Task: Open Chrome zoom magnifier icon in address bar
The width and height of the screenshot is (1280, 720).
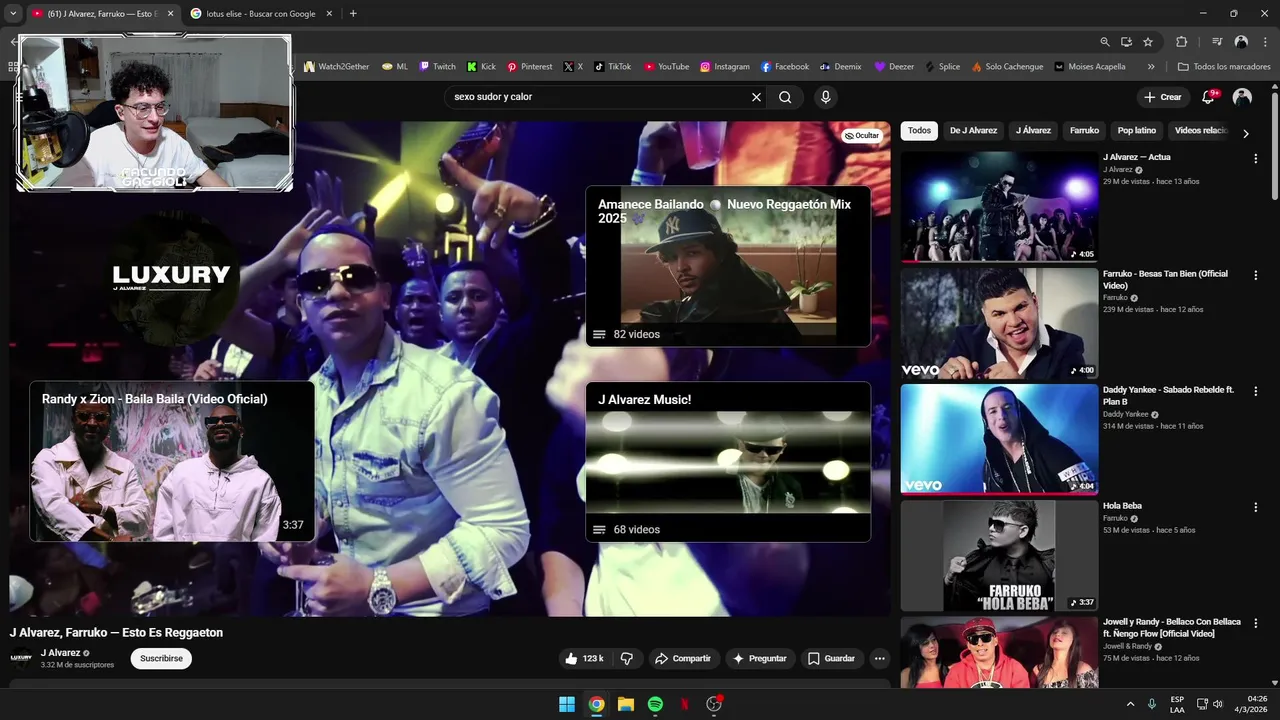Action: [1105, 42]
